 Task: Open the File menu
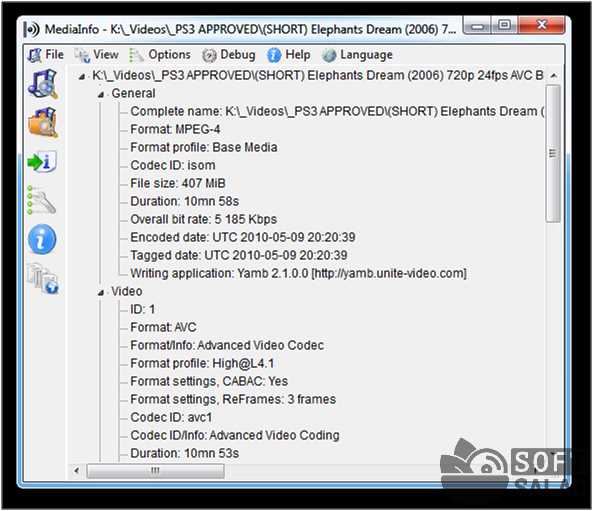tap(45, 55)
